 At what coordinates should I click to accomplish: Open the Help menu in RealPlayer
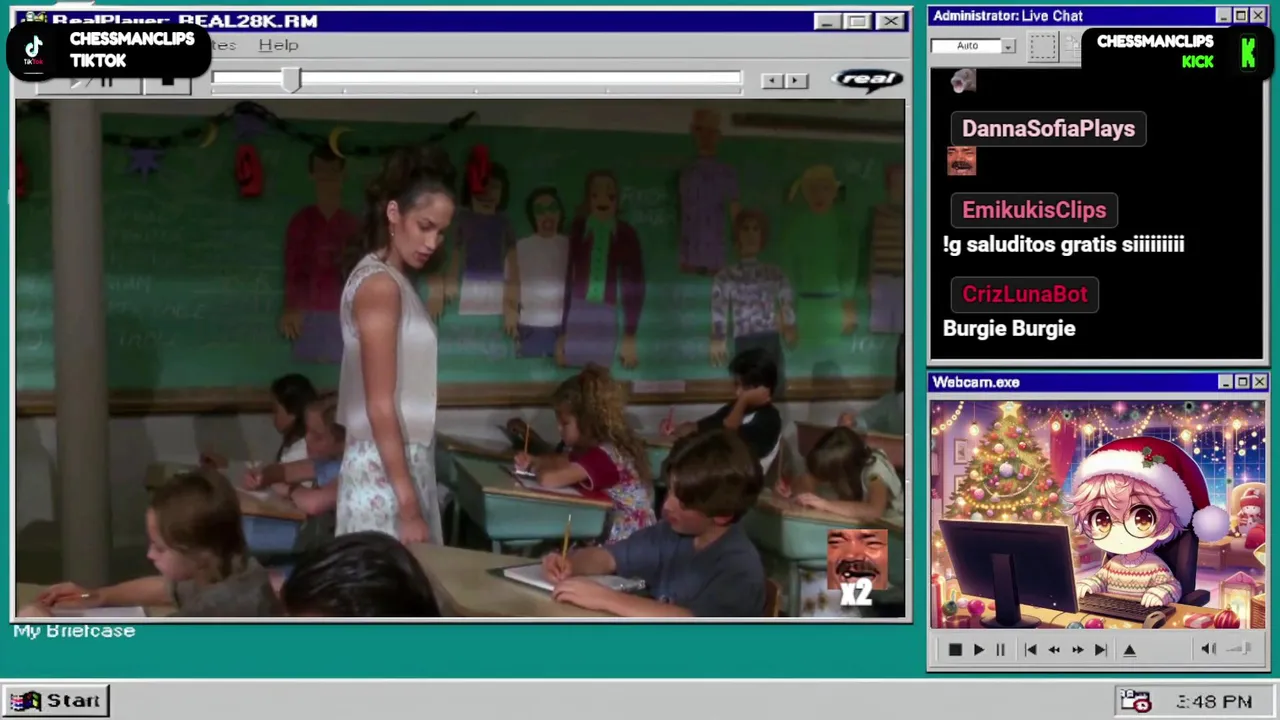[278, 45]
